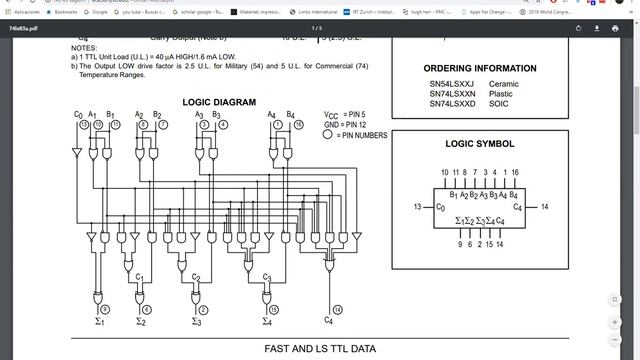Click the Σ4 output label in the logic diagram
Screen dimensions: 640x360
point(267,322)
